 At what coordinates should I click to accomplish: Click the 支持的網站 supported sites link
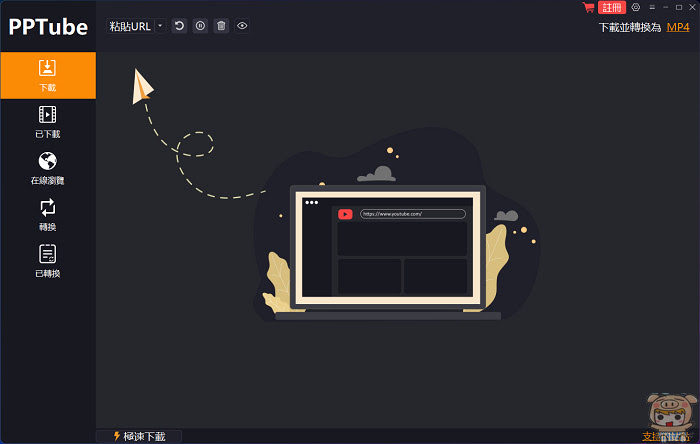tap(666, 436)
